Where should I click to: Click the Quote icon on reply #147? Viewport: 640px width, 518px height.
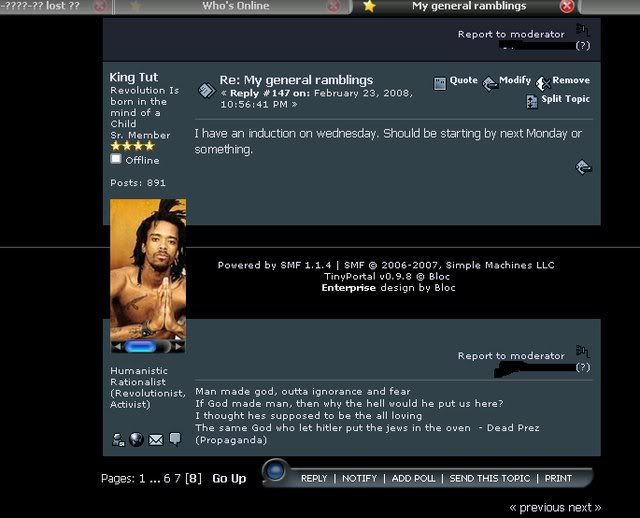(440, 83)
